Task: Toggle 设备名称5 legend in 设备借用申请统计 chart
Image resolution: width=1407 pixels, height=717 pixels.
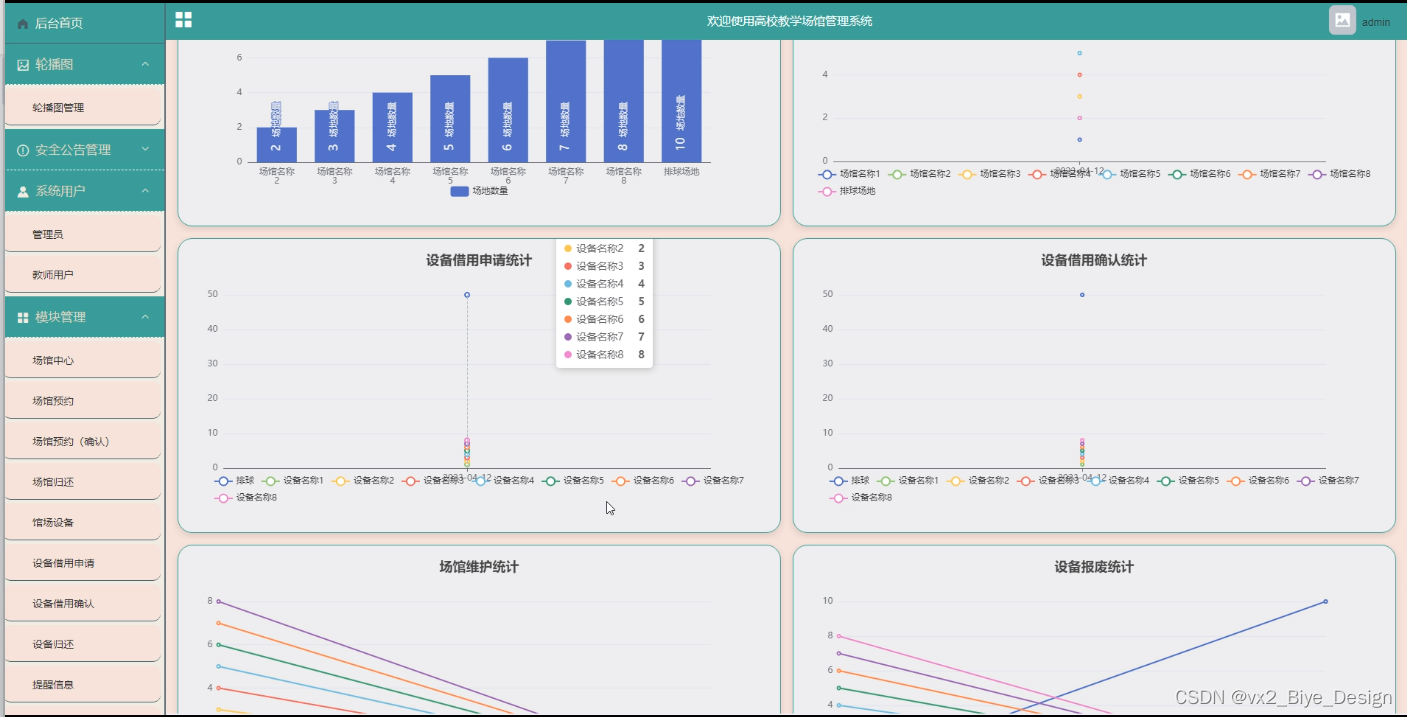Action: click(572, 481)
